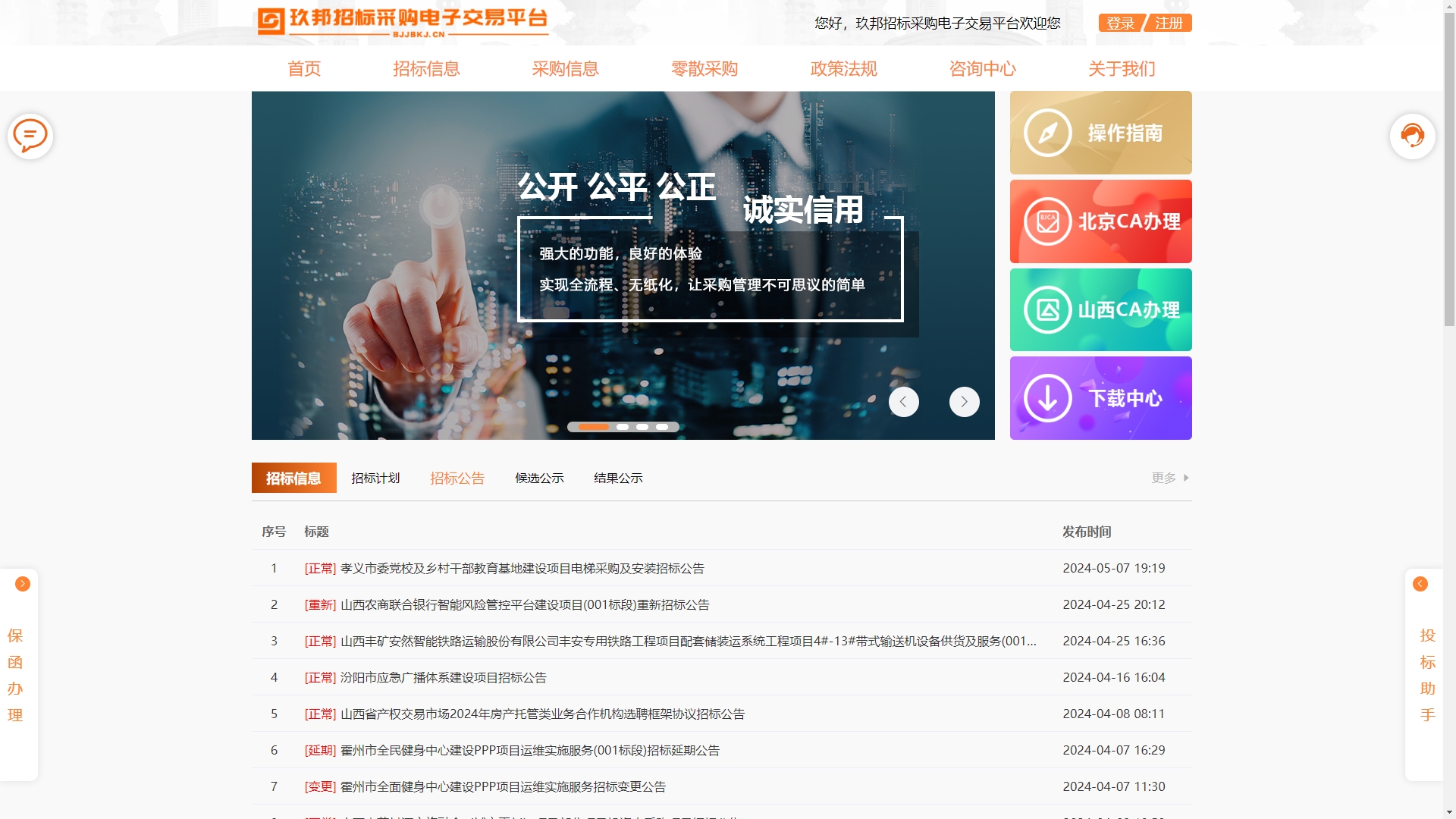
Task: Click the 注册 button
Action: point(1169,24)
